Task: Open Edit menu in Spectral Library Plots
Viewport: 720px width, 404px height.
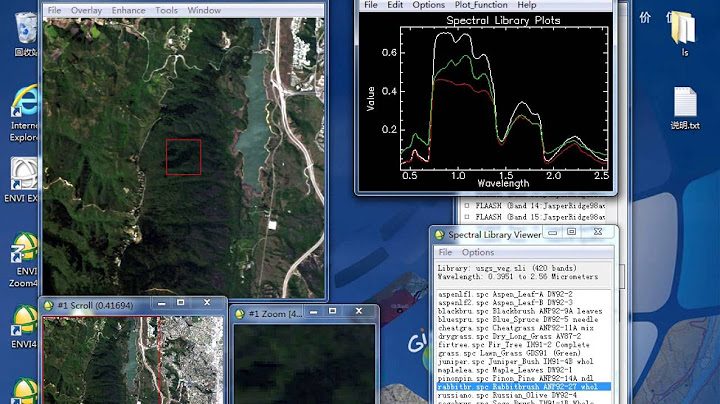Action: (x=395, y=5)
